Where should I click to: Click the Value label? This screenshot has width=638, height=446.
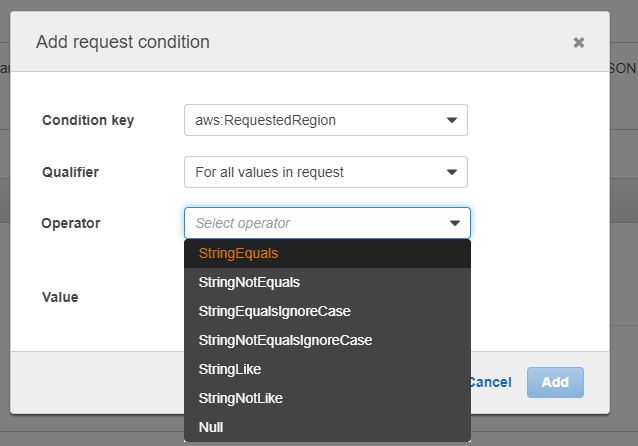(x=60, y=297)
